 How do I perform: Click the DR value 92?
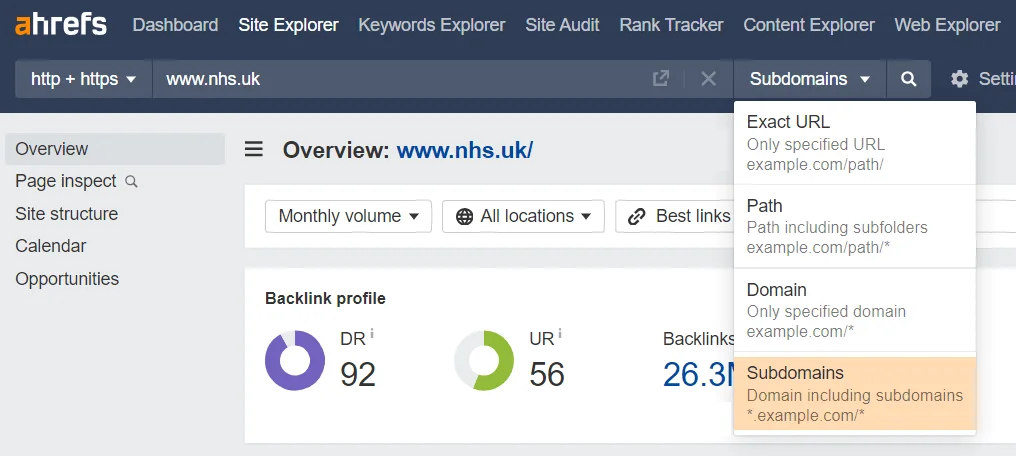coord(358,374)
